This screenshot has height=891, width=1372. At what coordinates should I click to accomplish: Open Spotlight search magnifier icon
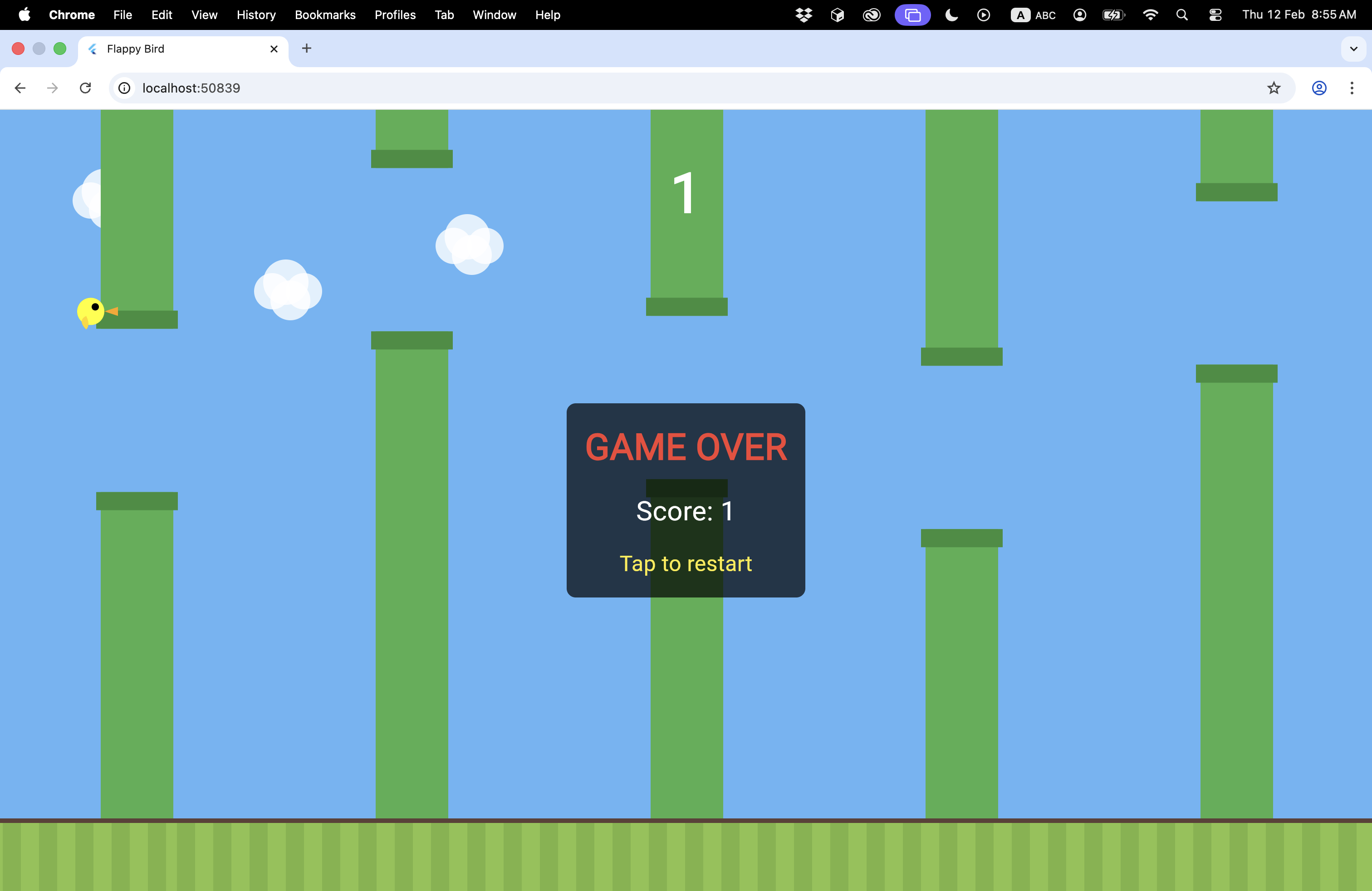point(1182,15)
